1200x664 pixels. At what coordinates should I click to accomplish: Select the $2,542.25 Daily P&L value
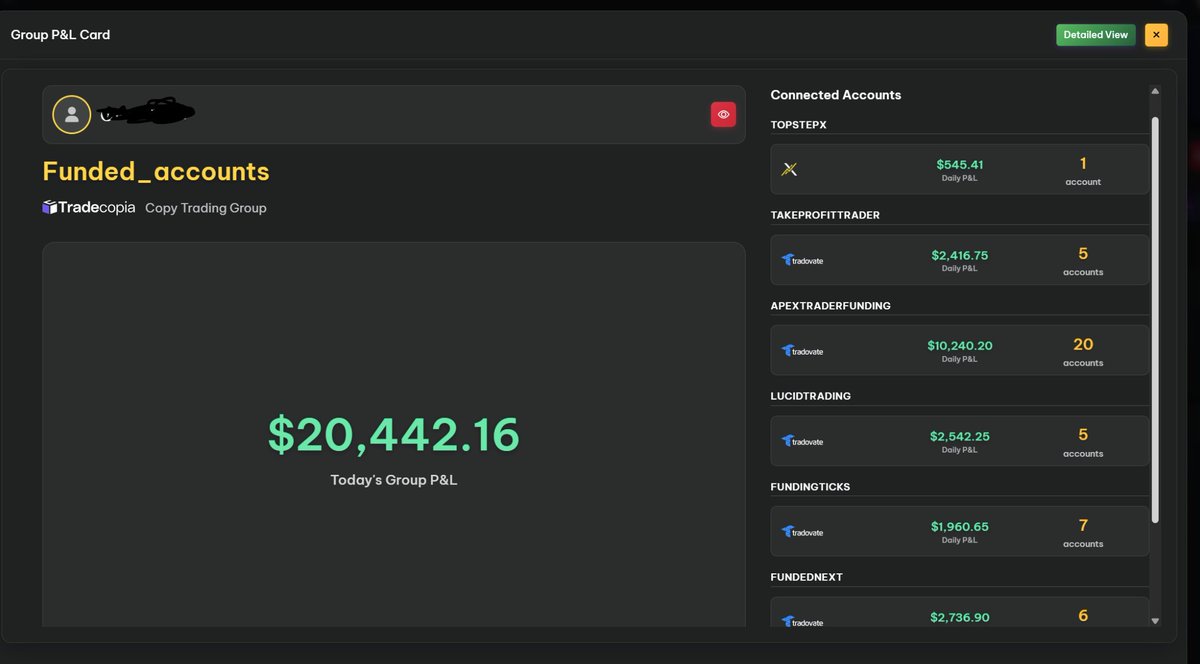pos(959,436)
